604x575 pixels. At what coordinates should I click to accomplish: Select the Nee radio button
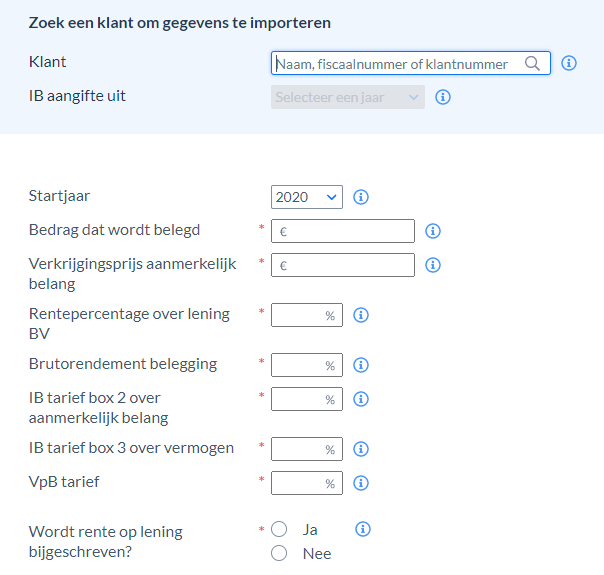tap(279, 553)
